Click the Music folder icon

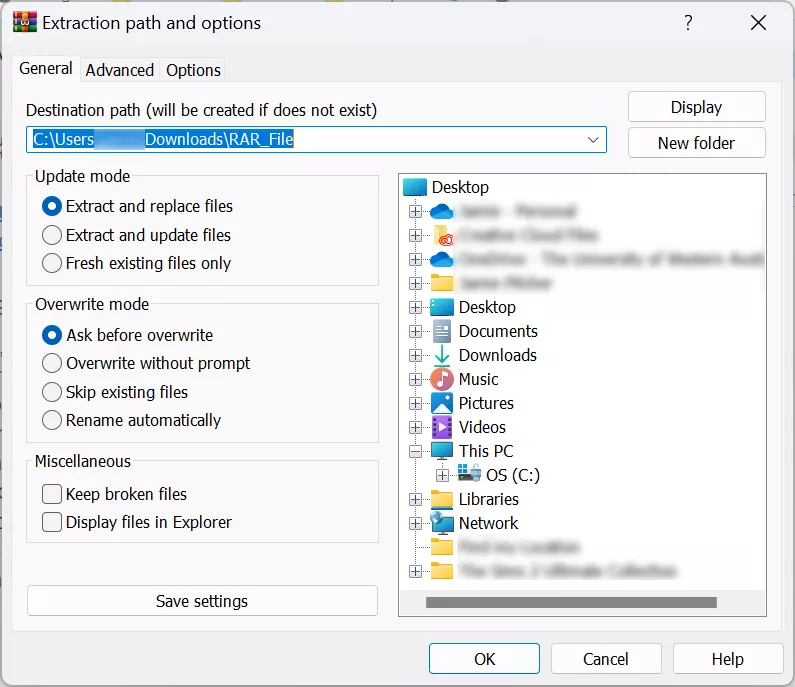tap(442, 380)
